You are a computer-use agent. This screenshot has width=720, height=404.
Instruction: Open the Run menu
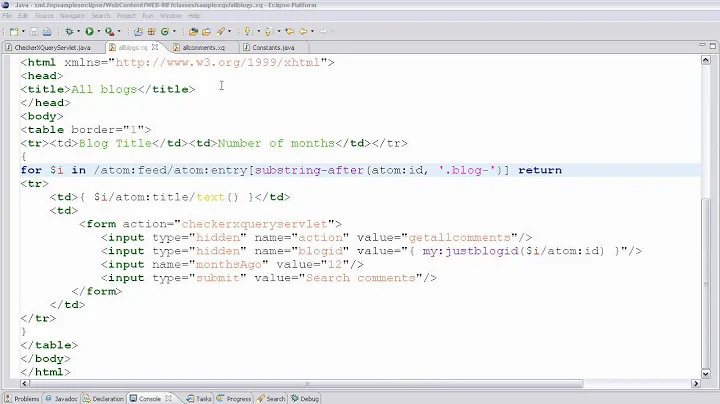[x=148, y=16]
